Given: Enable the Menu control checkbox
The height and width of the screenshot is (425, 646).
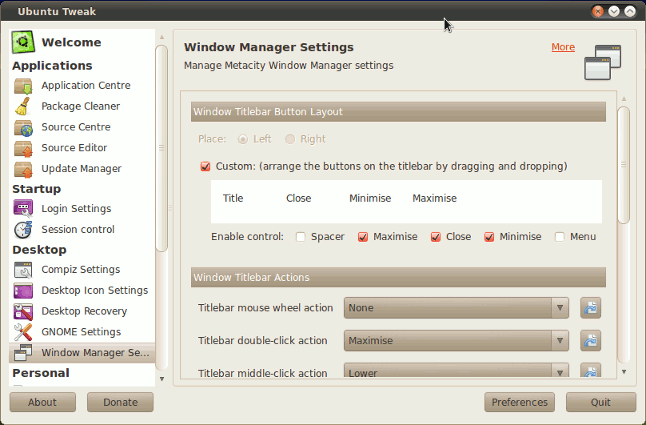Looking at the screenshot, I should [559, 237].
